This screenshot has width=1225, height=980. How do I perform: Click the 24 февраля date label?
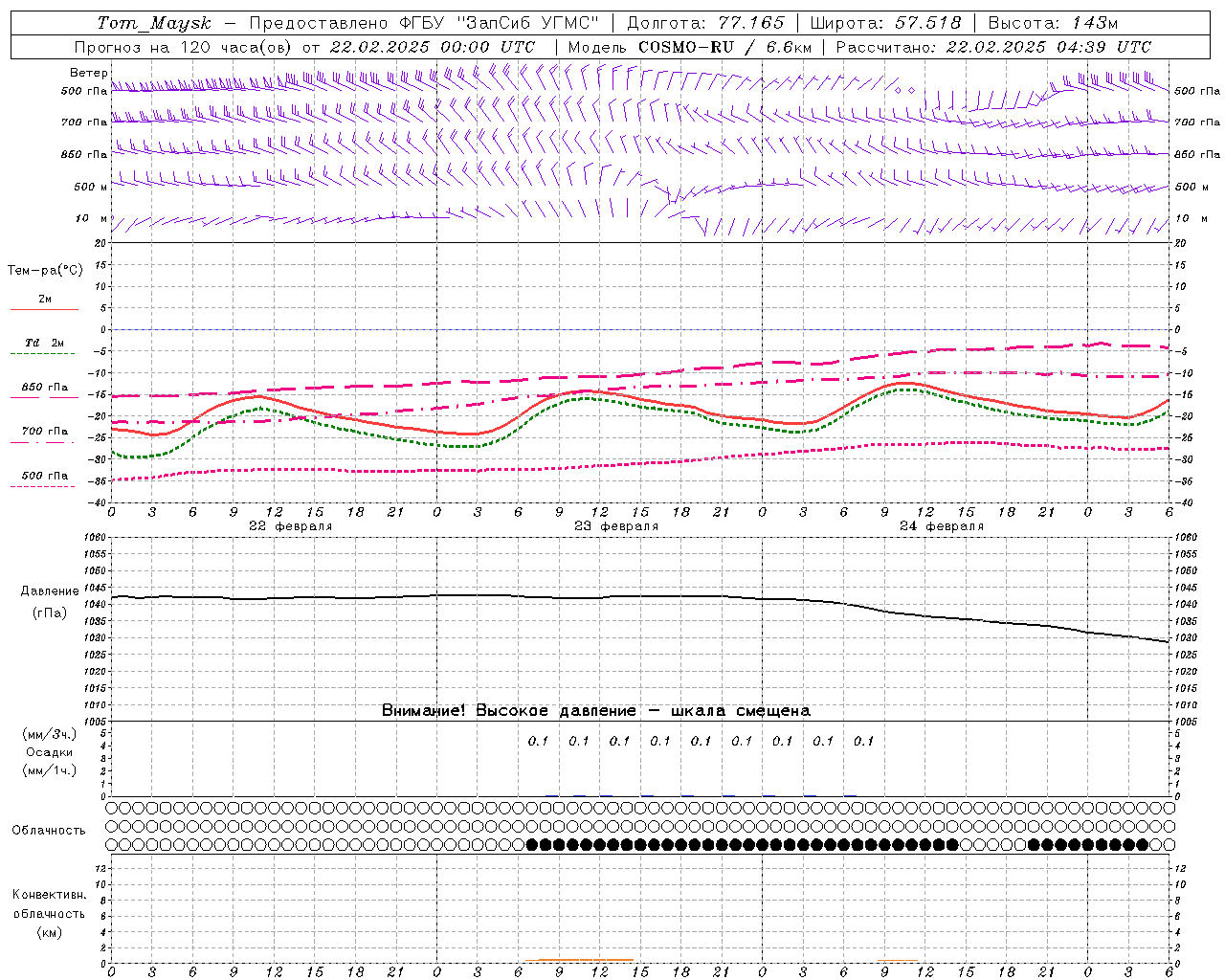pyautogui.click(x=942, y=526)
